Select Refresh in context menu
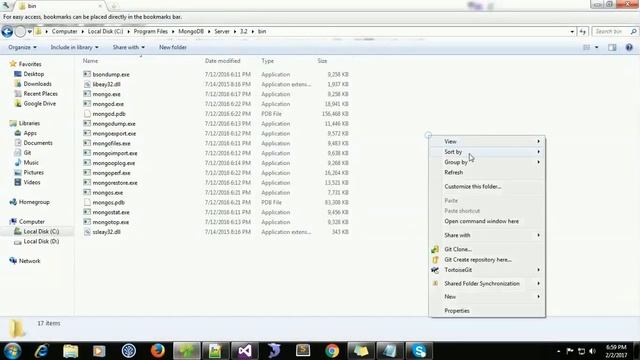 click(x=487, y=172)
